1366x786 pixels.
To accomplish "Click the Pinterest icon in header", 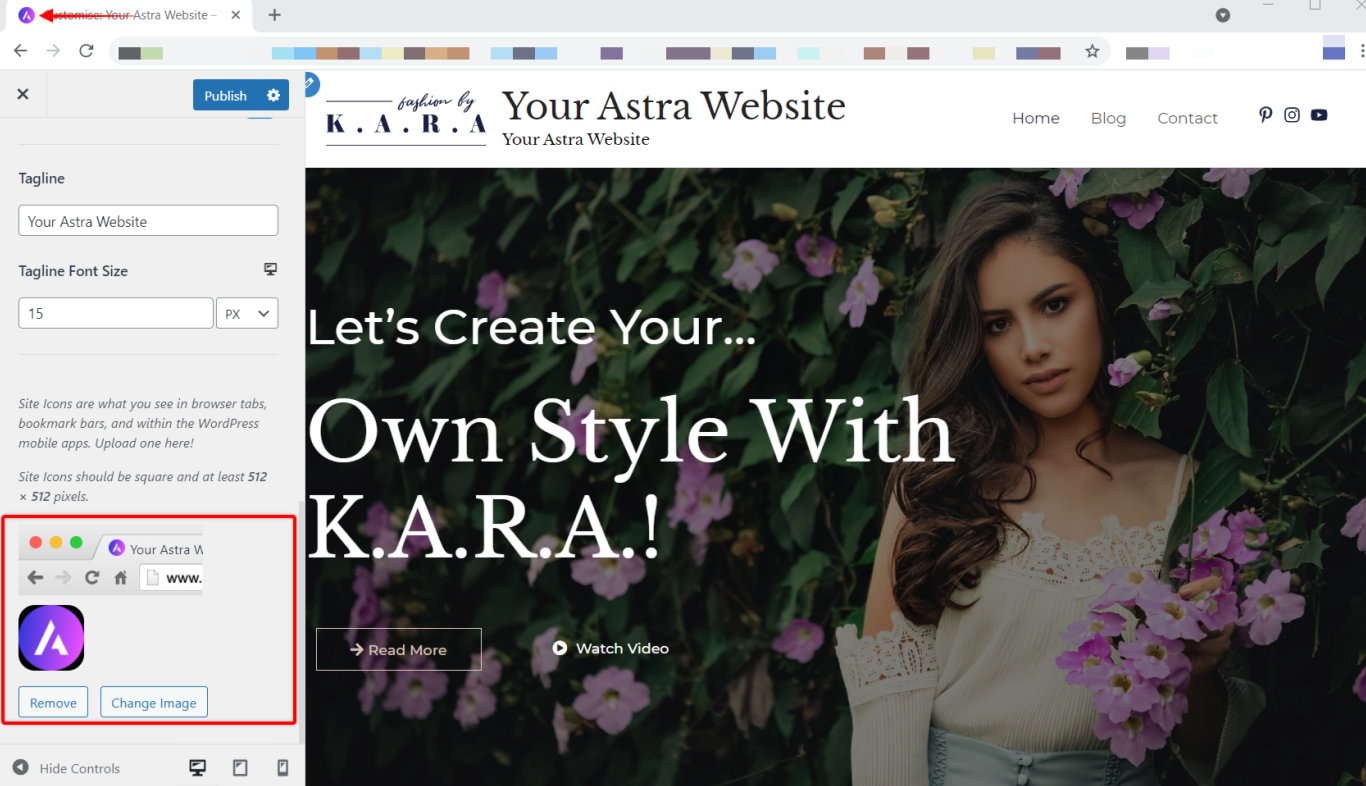I will click(1265, 115).
